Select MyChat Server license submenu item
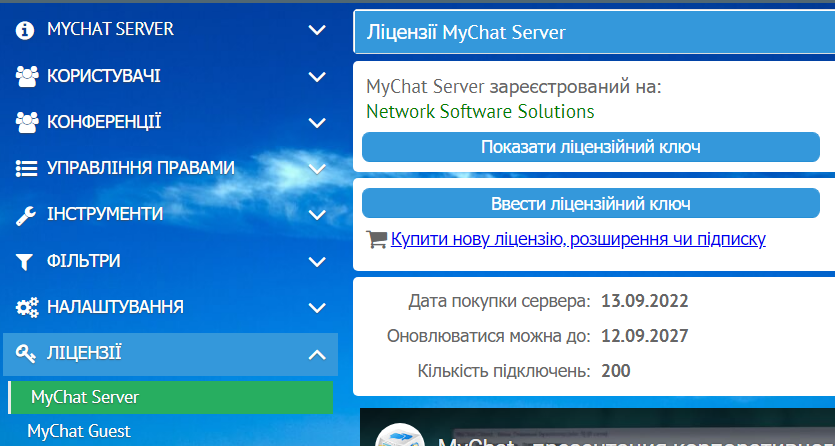 click(x=170, y=397)
